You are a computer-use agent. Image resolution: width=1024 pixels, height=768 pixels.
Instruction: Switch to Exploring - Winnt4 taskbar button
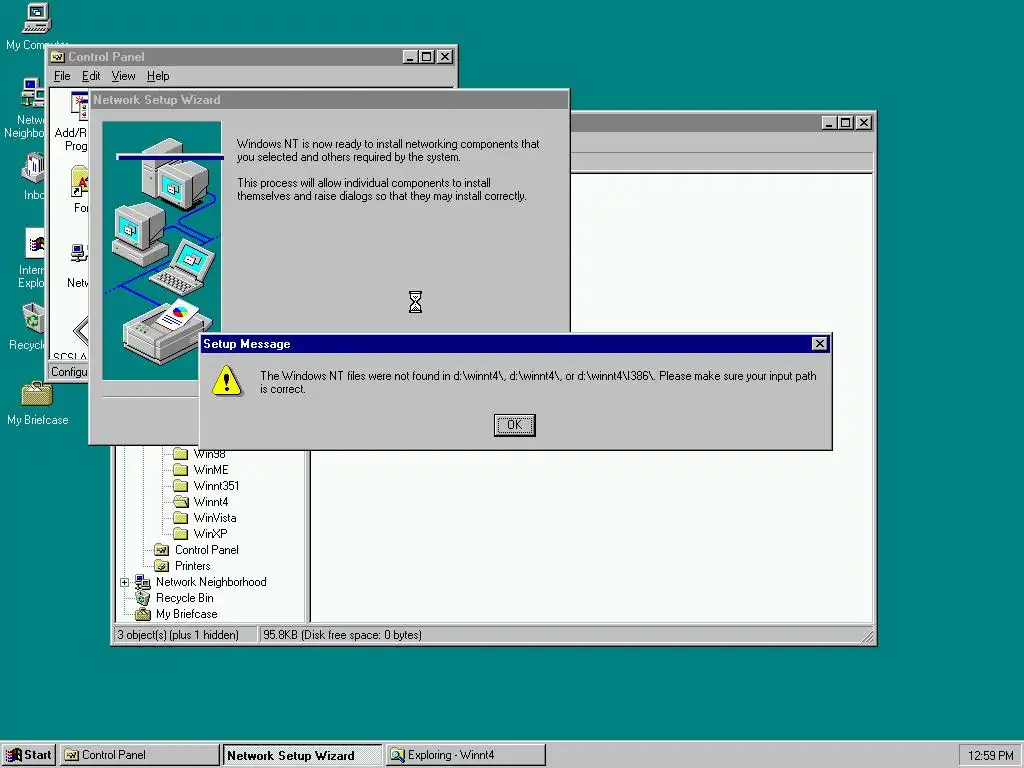click(465, 755)
